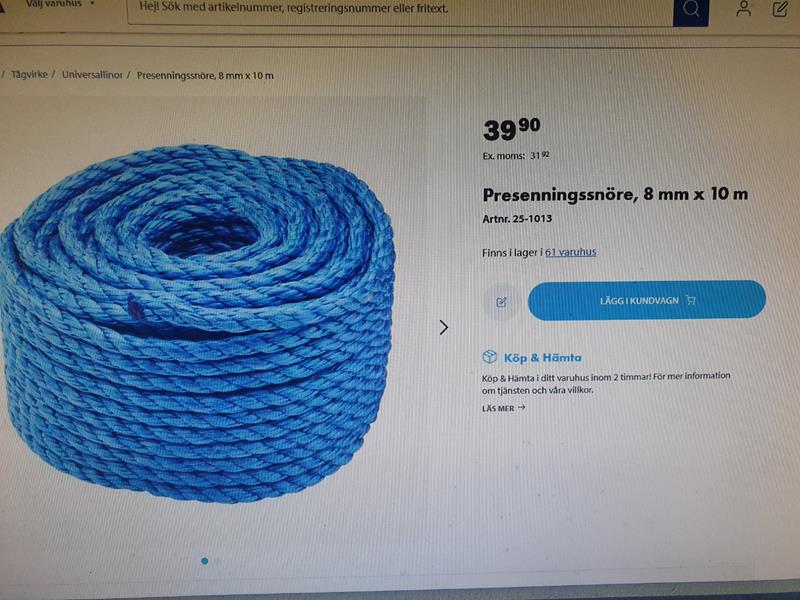Click the product title Presenningssnöre, 8 mm x 10 m
Screen dimensions: 800x600
(615, 194)
